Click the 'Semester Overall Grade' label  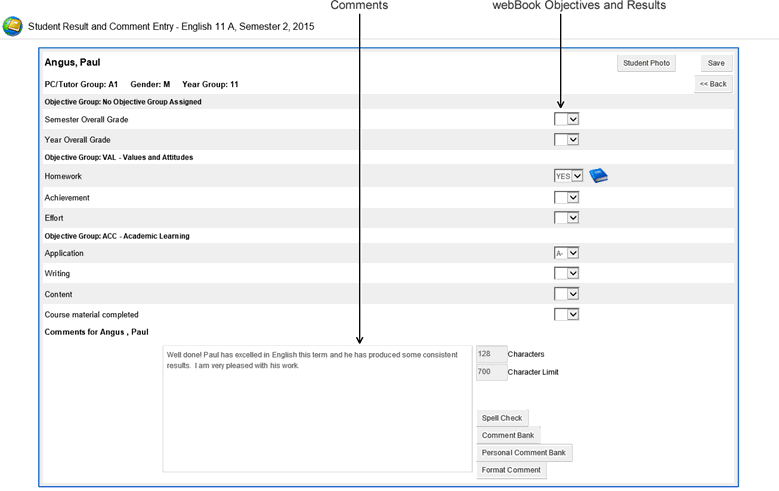(x=86, y=120)
